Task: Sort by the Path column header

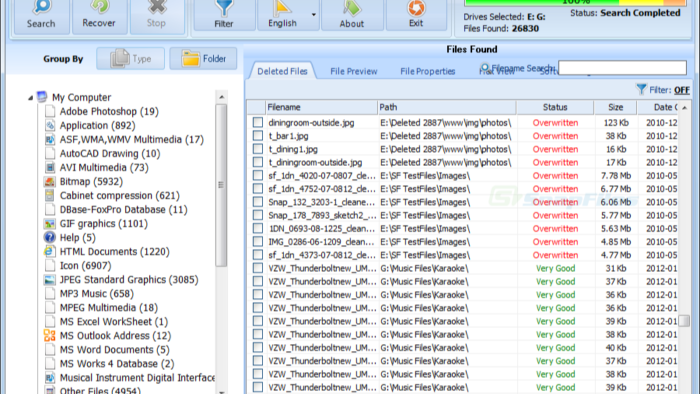Action: [447, 107]
